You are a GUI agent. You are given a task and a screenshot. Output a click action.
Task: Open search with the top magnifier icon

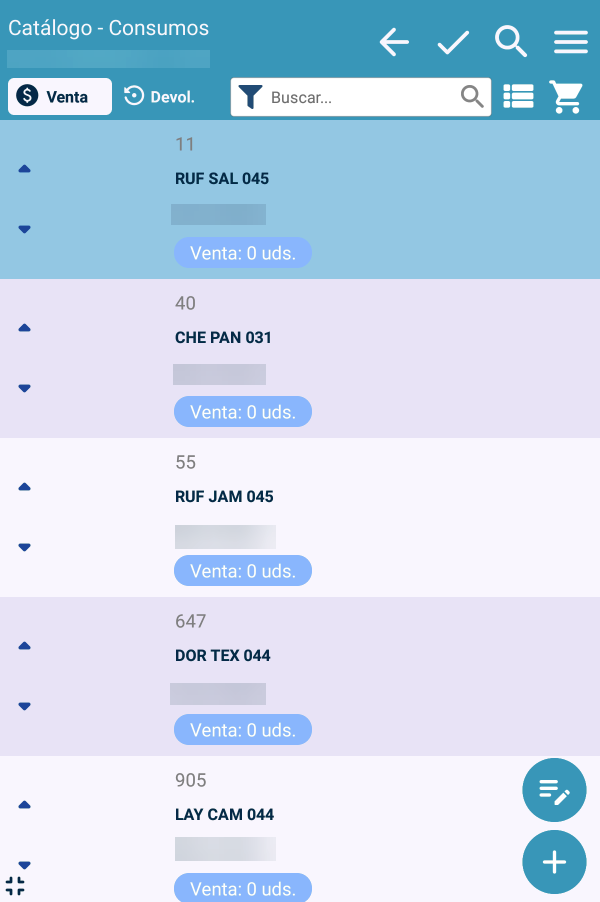point(511,42)
